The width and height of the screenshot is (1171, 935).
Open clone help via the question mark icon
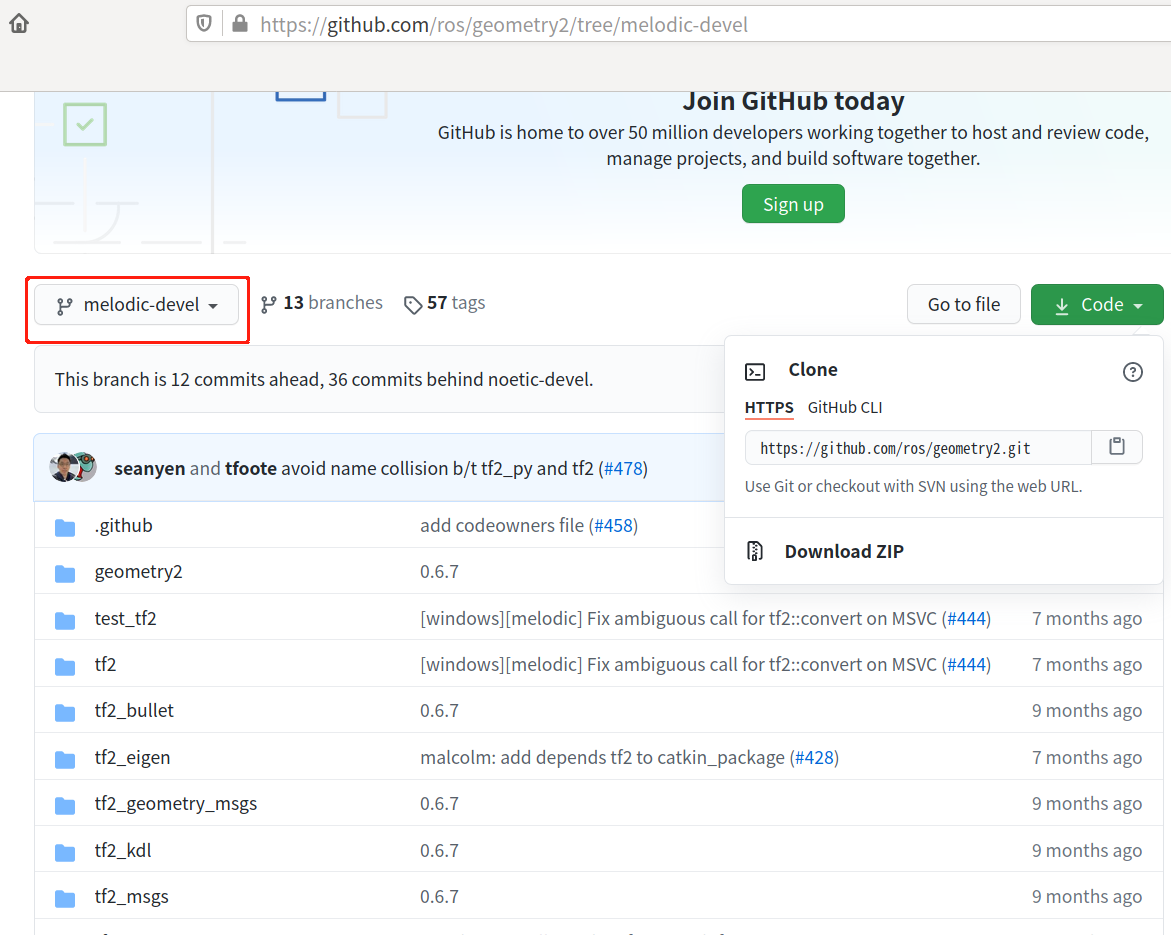coord(1132,371)
